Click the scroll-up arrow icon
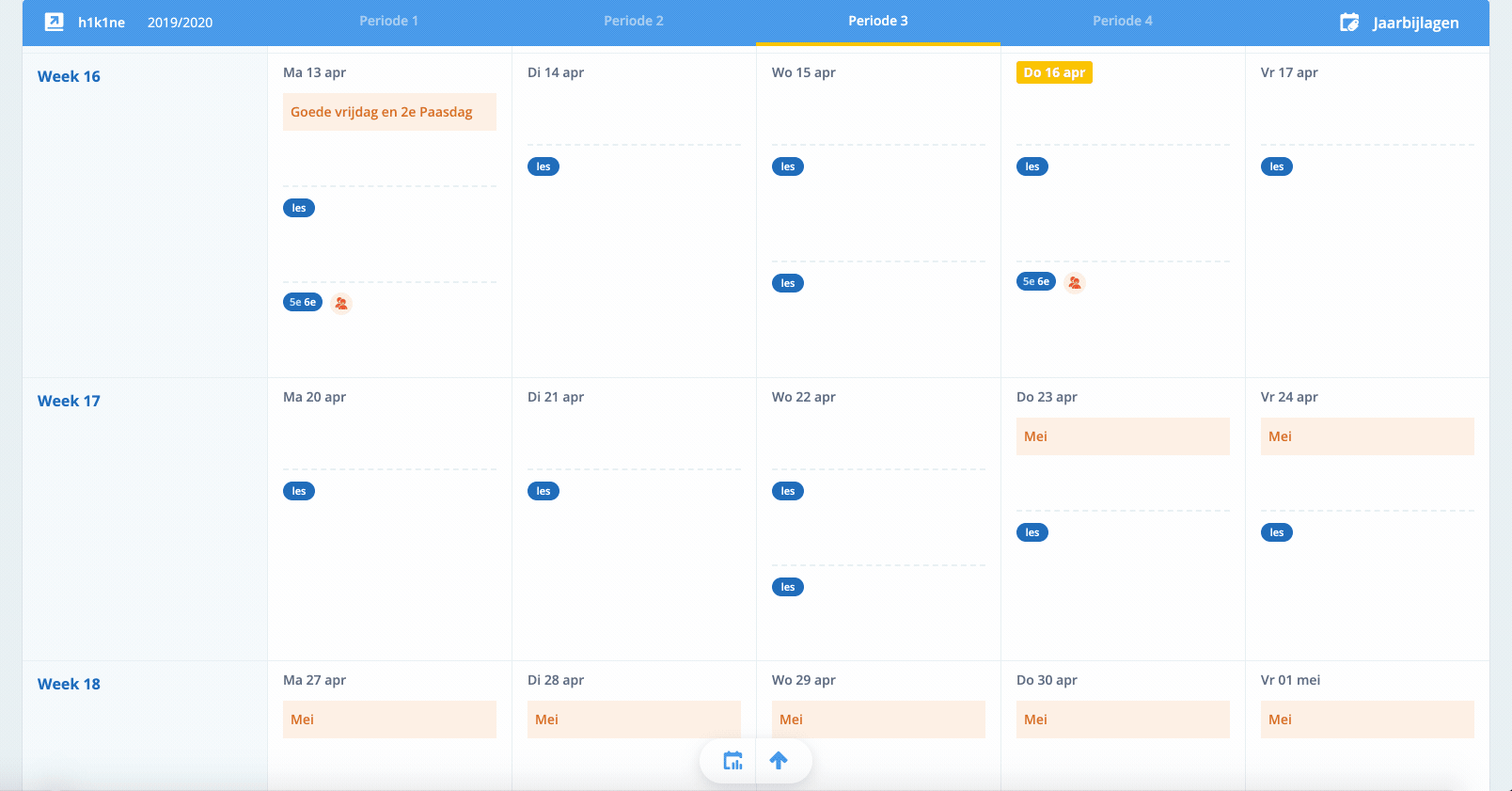The height and width of the screenshot is (791, 1512). point(779,761)
